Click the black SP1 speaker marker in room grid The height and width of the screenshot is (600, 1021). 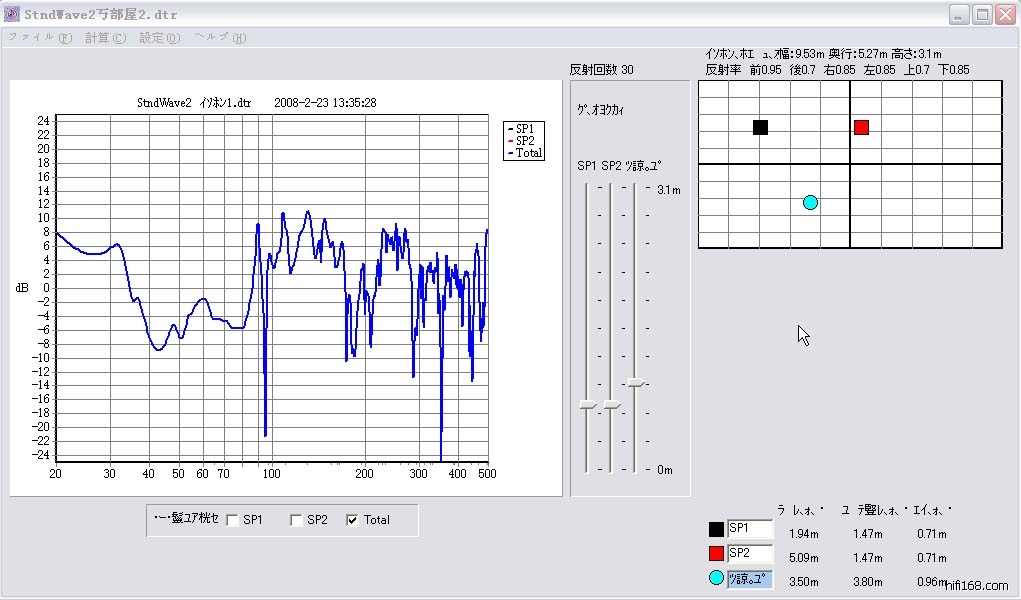[760, 127]
